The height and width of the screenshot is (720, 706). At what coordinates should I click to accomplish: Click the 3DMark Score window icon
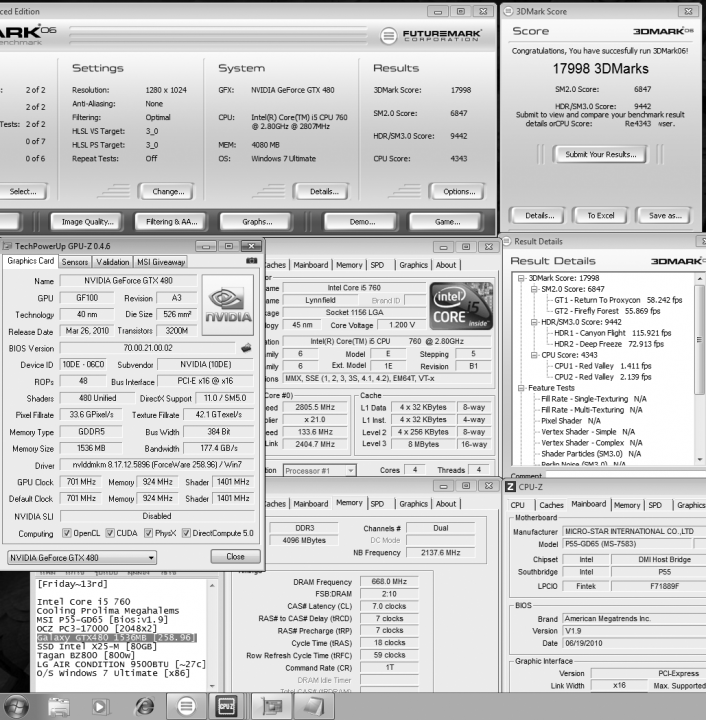pyautogui.click(x=508, y=11)
